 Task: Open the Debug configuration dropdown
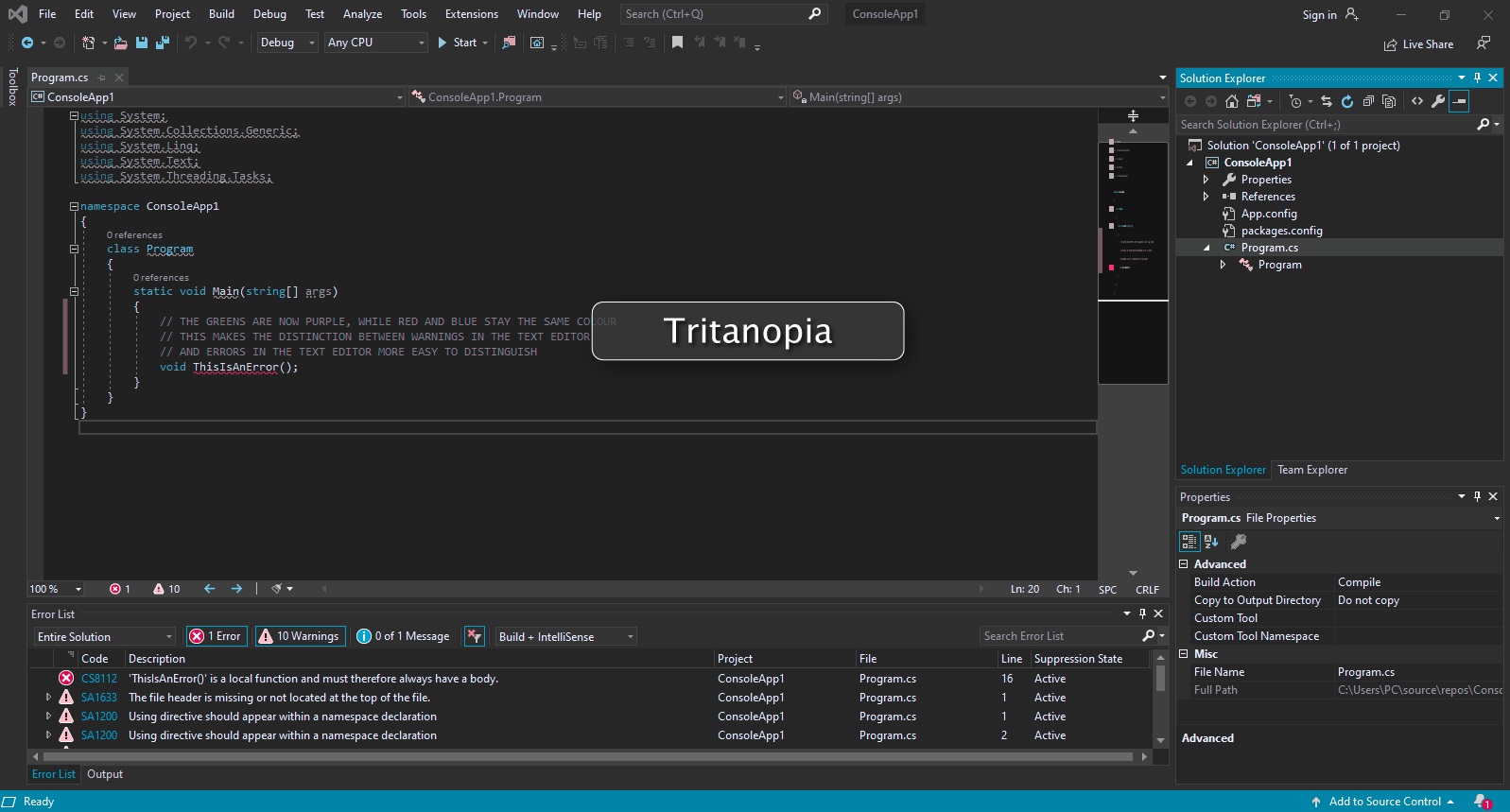(287, 43)
